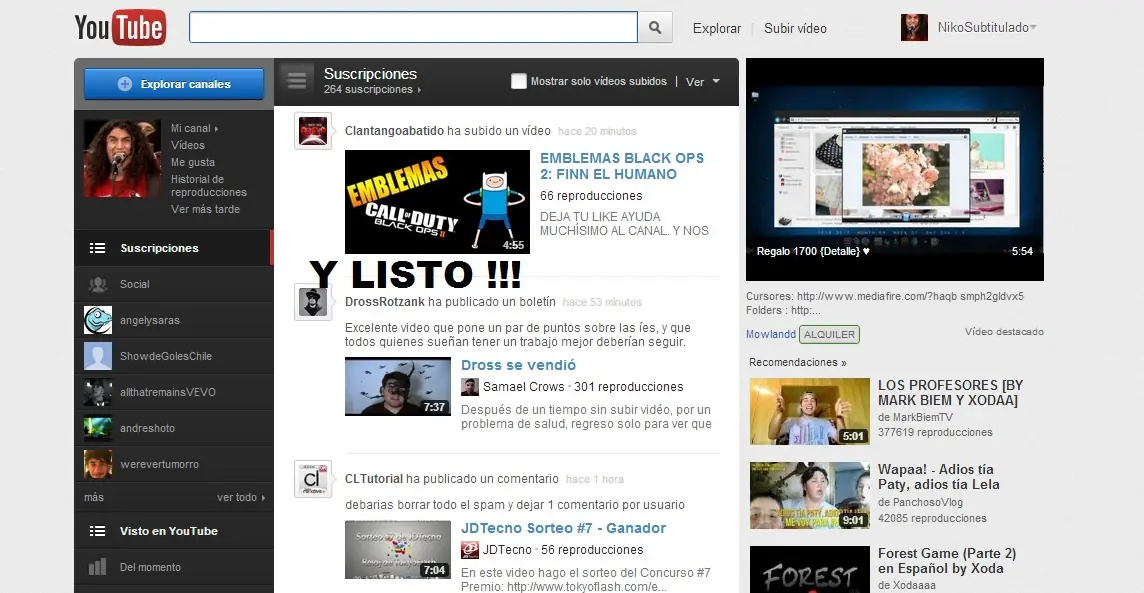Open Wapaa! - Adios tía Paty title
Image resolution: width=1144 pixels, height=593 pixels.
(939, 477)
